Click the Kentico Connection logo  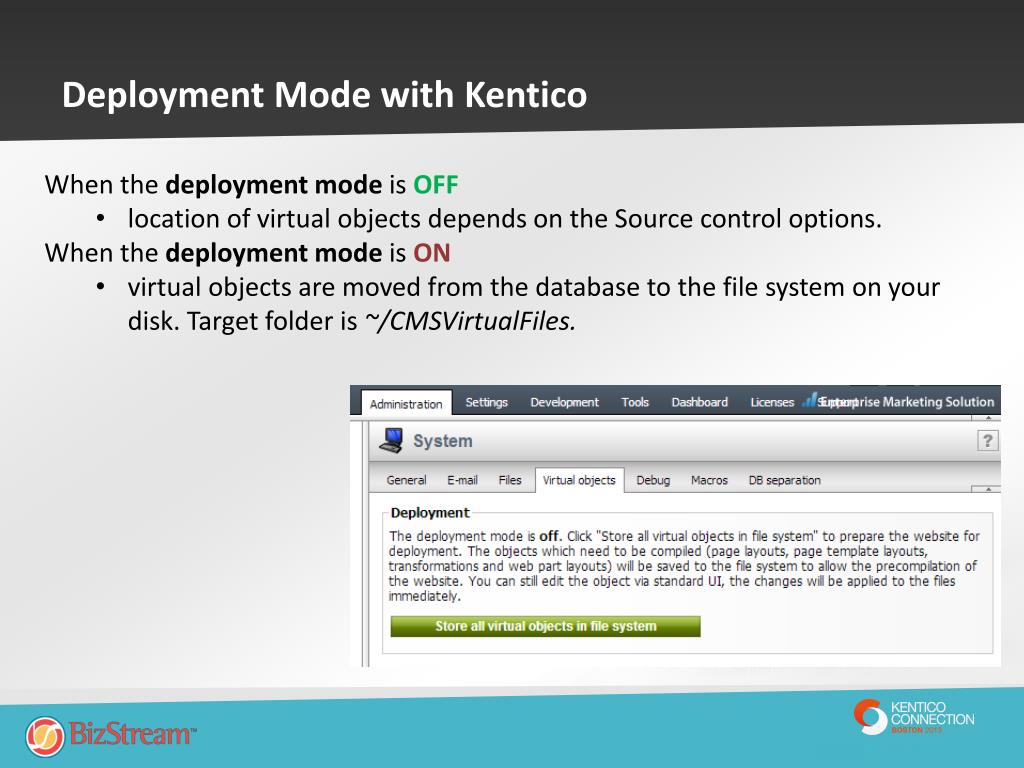[x=913, y=716]
